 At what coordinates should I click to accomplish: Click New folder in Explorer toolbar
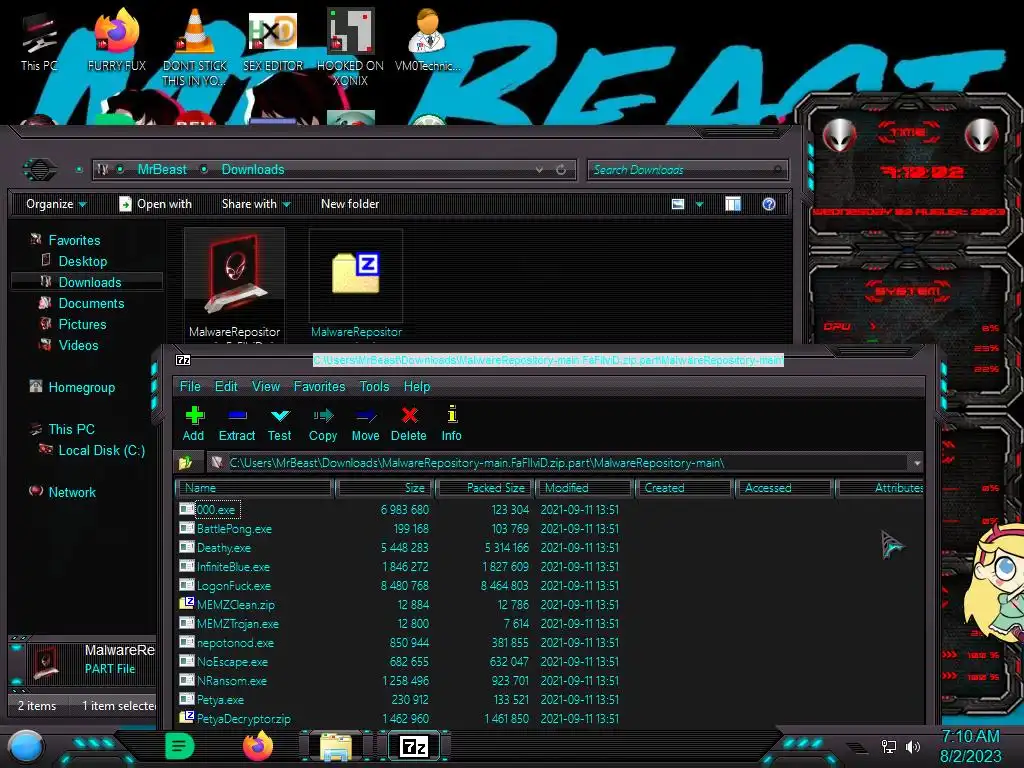pyautogui.click(x=350, y=204)
